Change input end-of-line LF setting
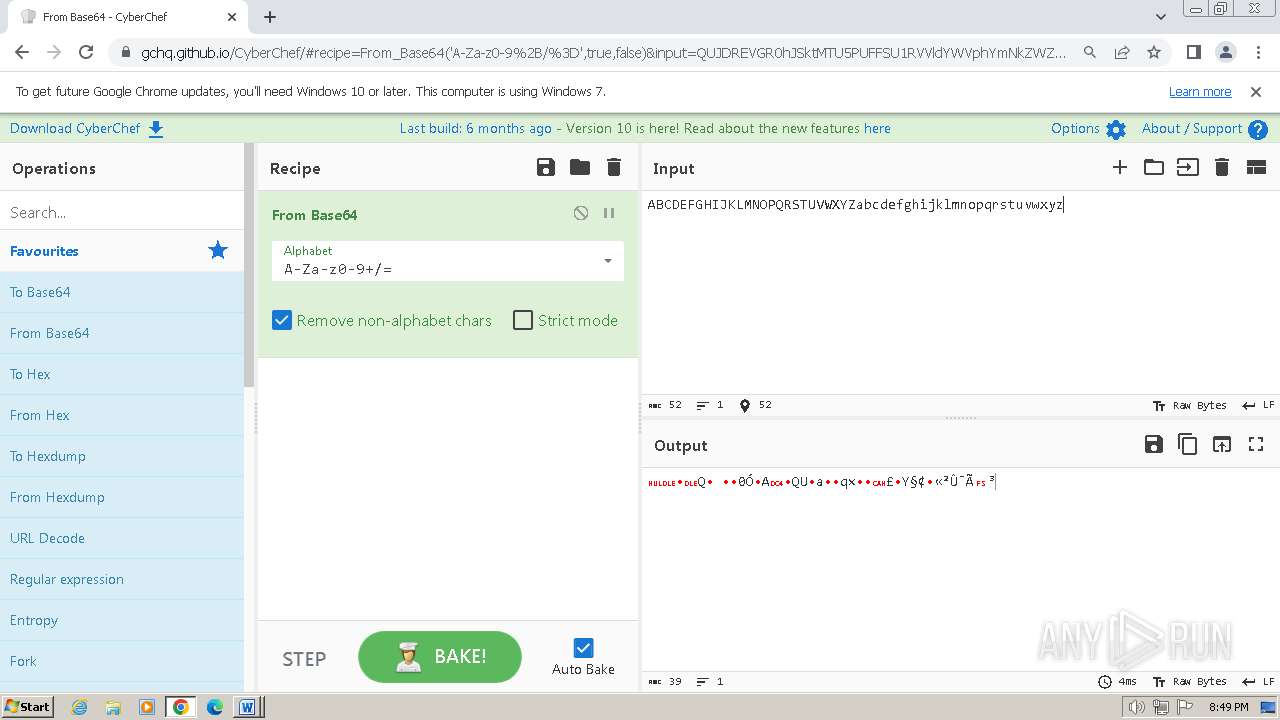Screen dimensions: 1280x720 [x=1258, y=405]
